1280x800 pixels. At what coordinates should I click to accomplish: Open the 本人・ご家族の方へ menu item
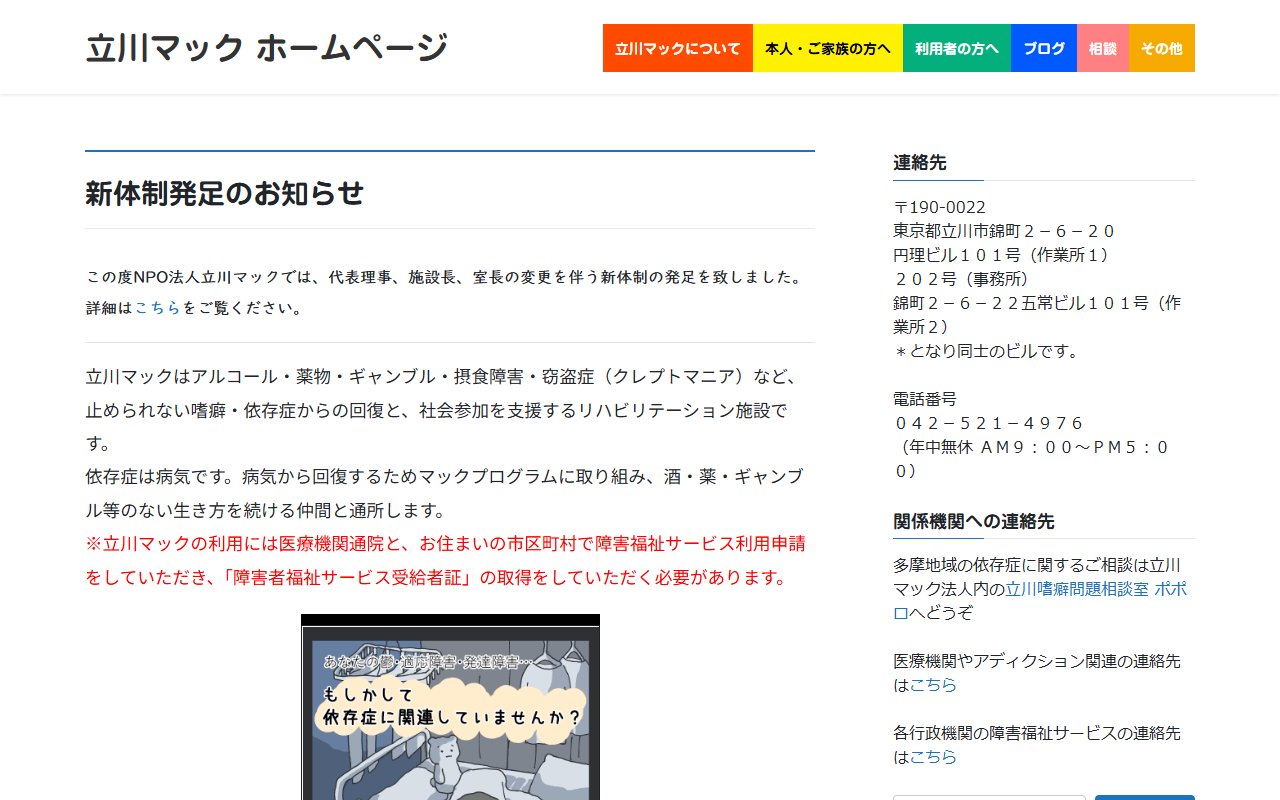[x=828, y=48]
